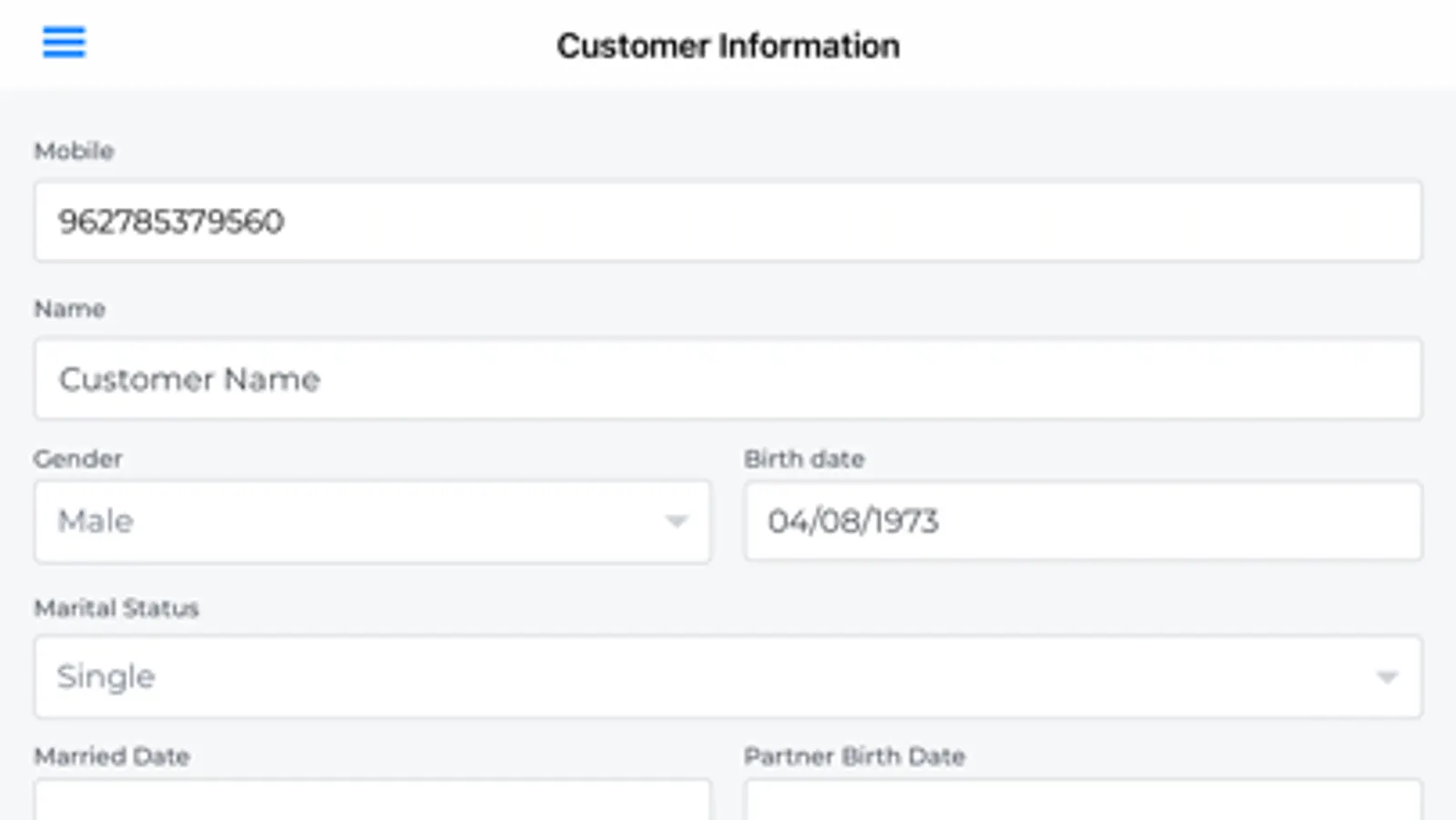The width and height of the screenshot is (1456, 820).
Task: Click the Gender dropdown arrow
Action: click(x=676, y=521)
